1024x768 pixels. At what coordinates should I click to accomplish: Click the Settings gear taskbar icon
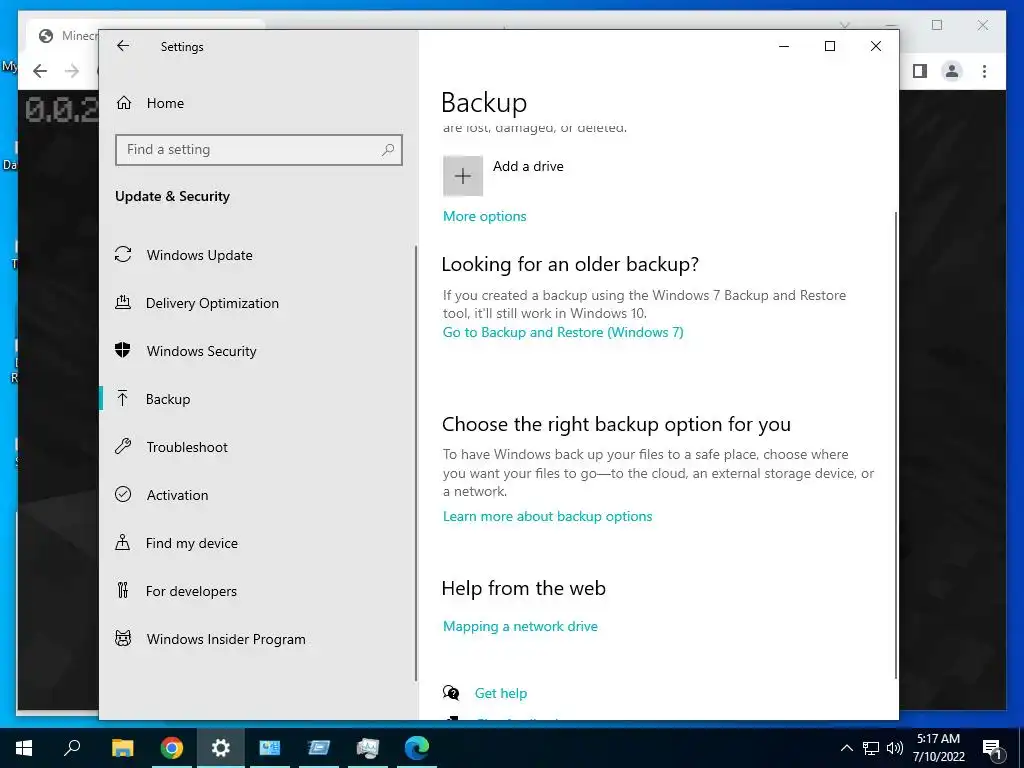(x=221, y=748)
